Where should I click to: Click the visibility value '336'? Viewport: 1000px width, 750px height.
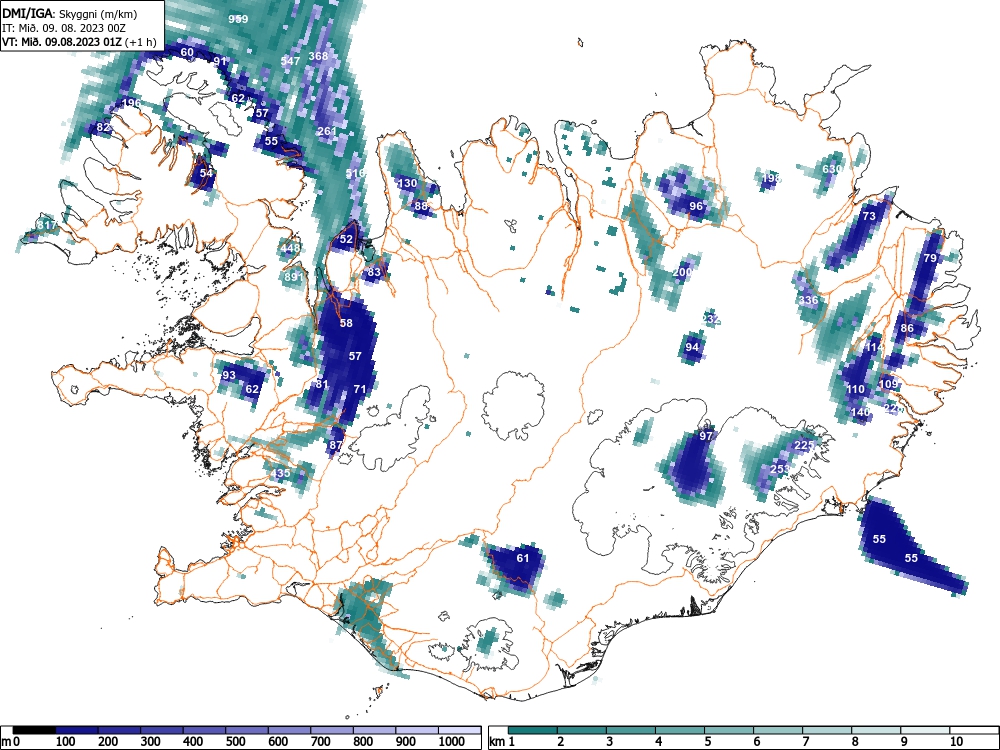(x=808, y=300)
